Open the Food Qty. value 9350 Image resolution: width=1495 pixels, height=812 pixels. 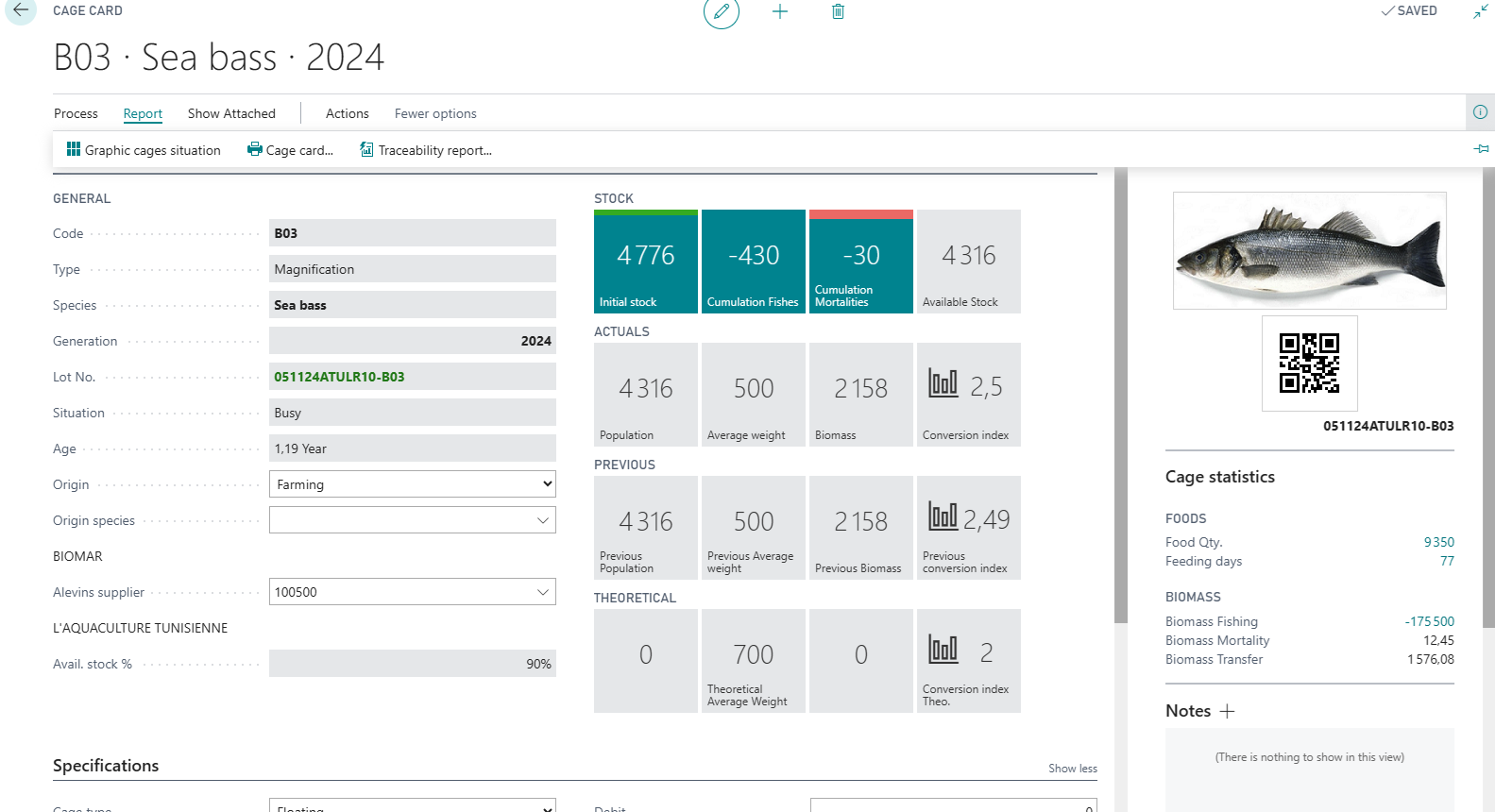(1438, 542)
